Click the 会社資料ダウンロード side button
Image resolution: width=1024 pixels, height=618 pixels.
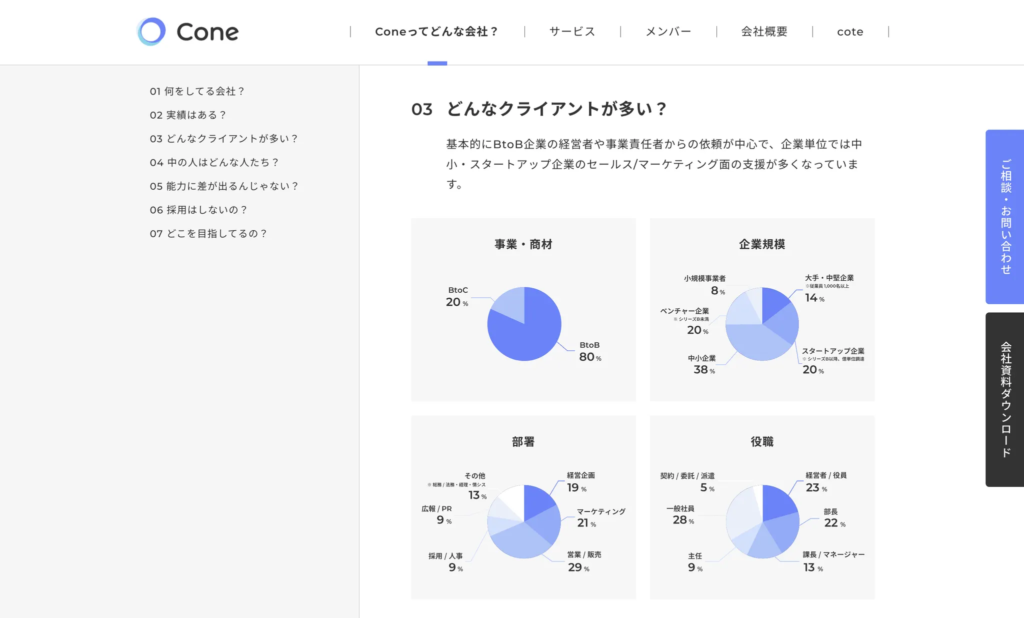(1004, 399)
